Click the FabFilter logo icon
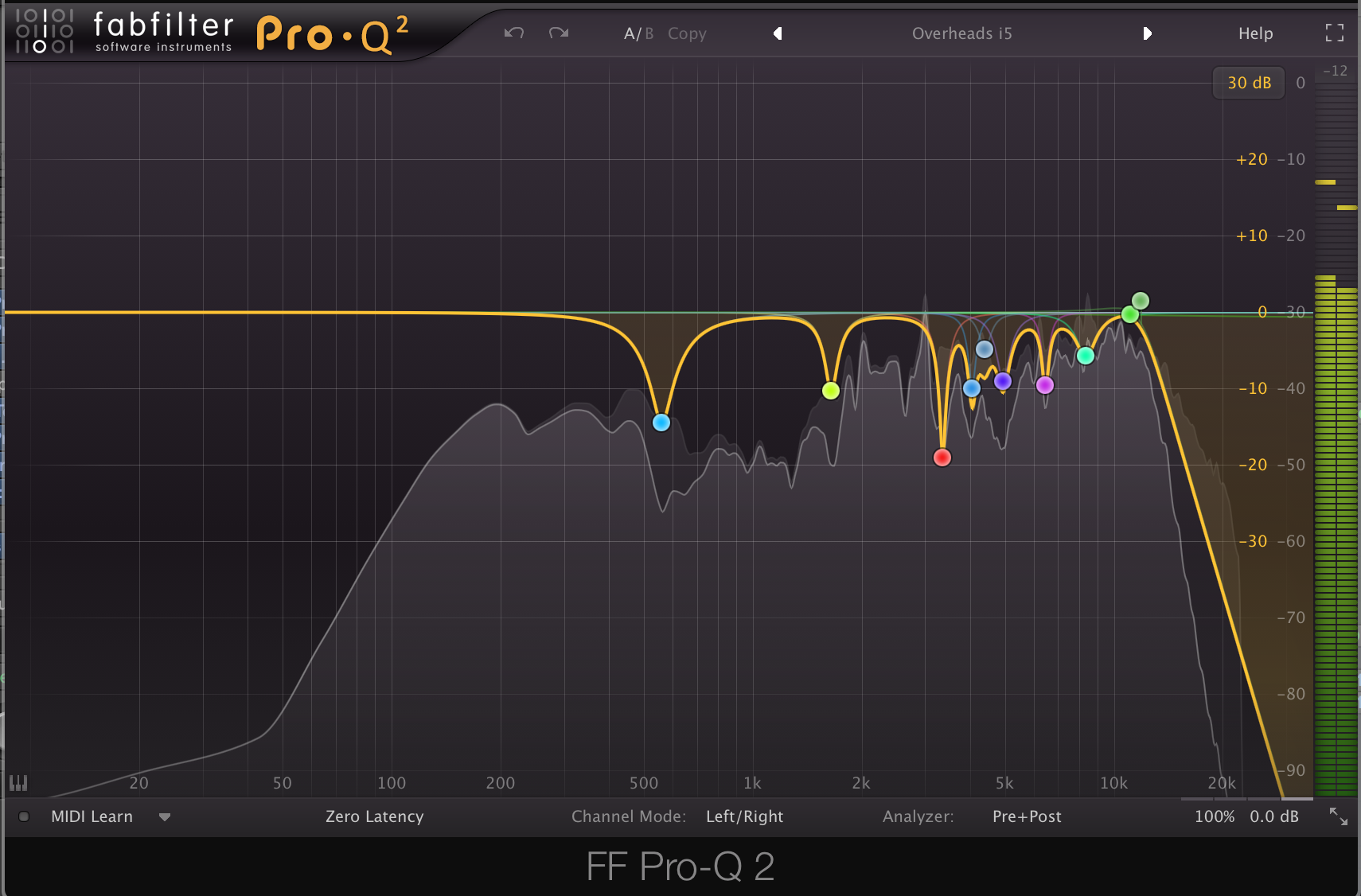The width and height of the screenshot is (1361, 896). tap(45, 31)
